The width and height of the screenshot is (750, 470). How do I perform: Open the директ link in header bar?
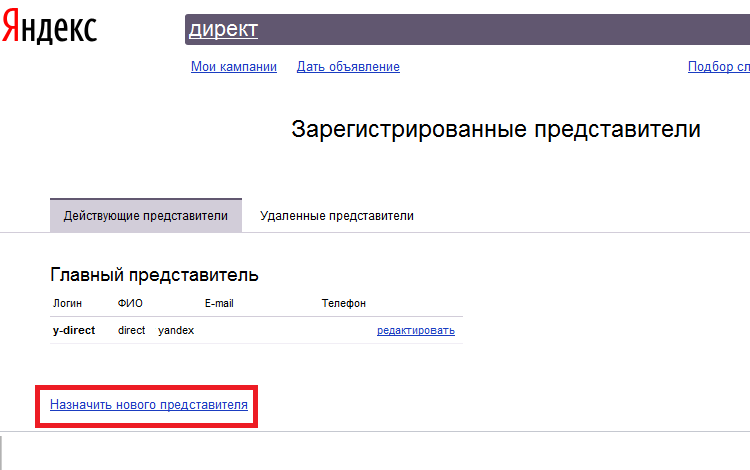(x=223, y=30)
